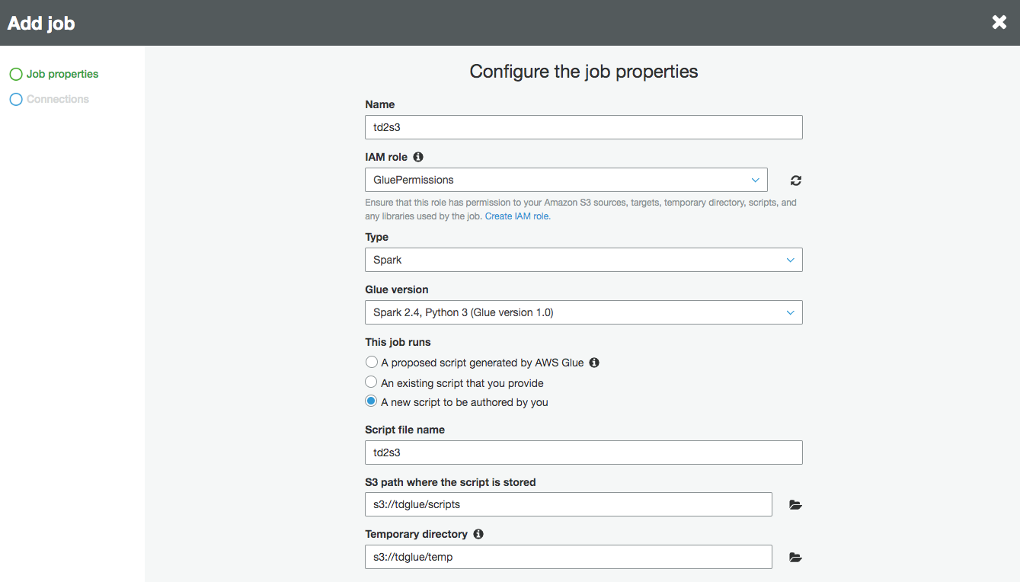Viewport: 1020px width, 582px height.
Task: Expand the Type dropdown showing Spark
Action: click(583, 260)
